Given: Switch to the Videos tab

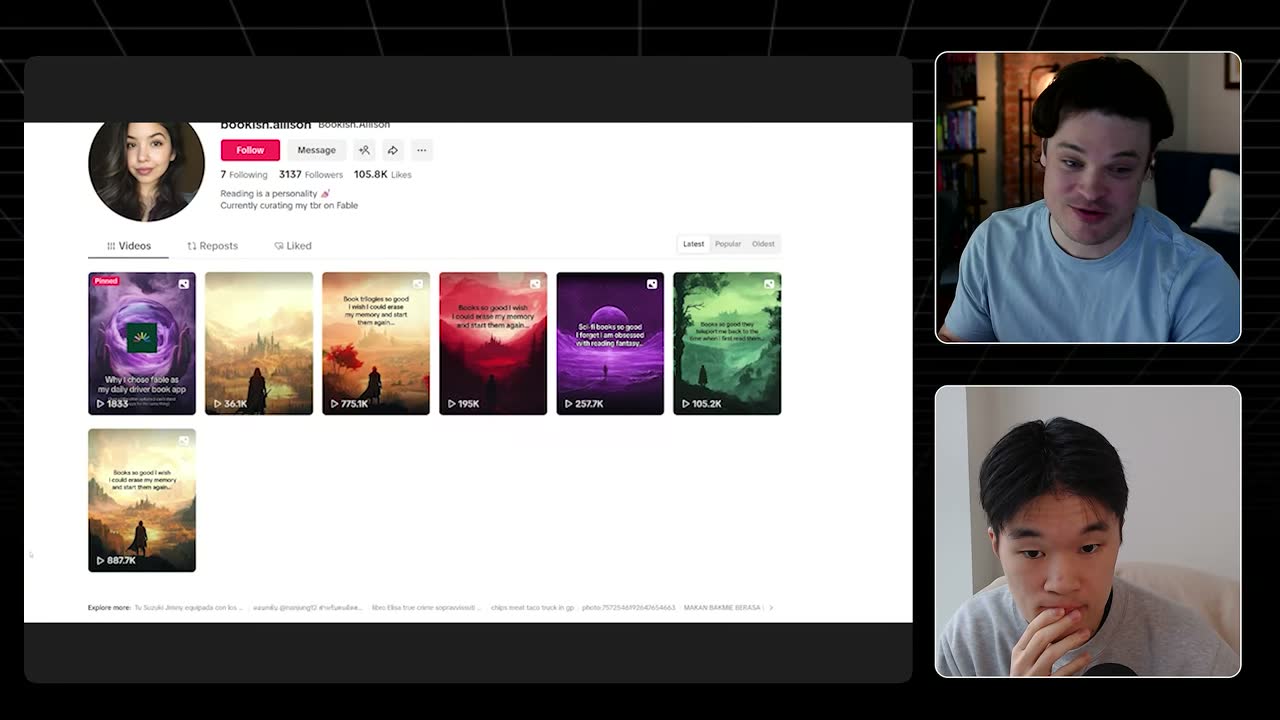Looking at the screenshot, I should pyautogui.click(x=129, y=246).
